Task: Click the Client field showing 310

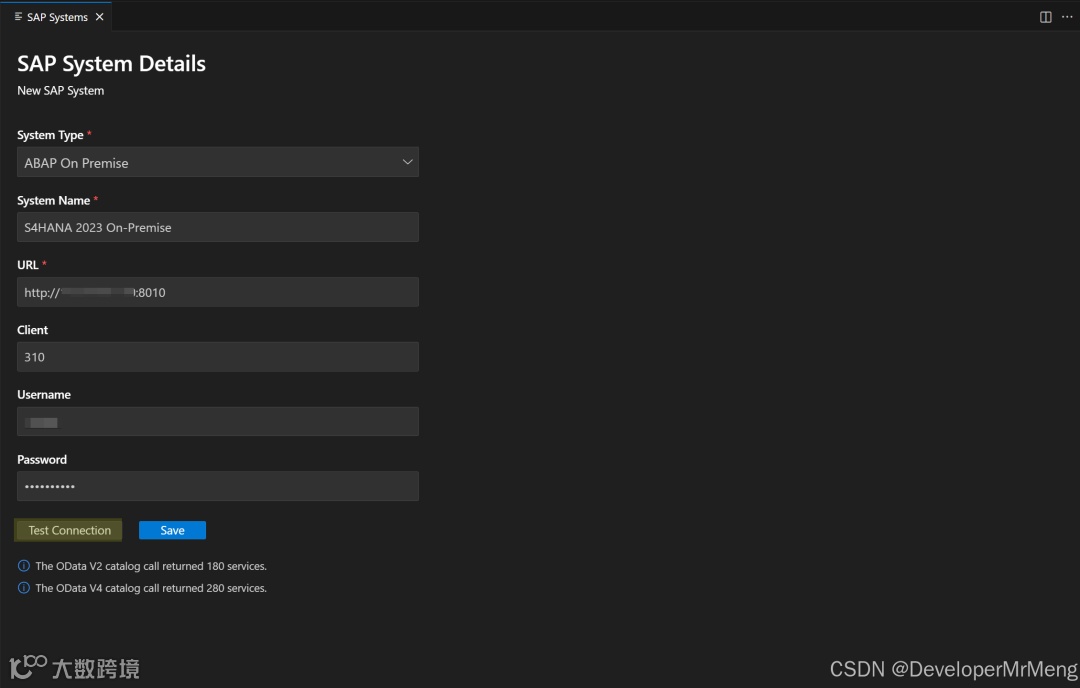Action: tap(218, 357)
